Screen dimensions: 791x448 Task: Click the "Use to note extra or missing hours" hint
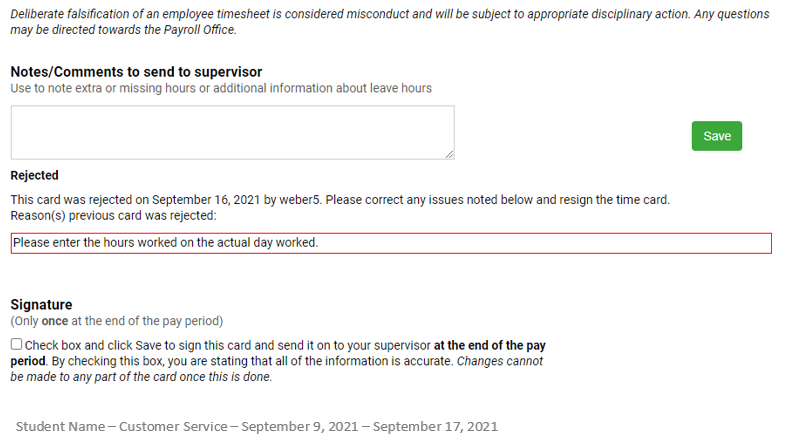221,88
